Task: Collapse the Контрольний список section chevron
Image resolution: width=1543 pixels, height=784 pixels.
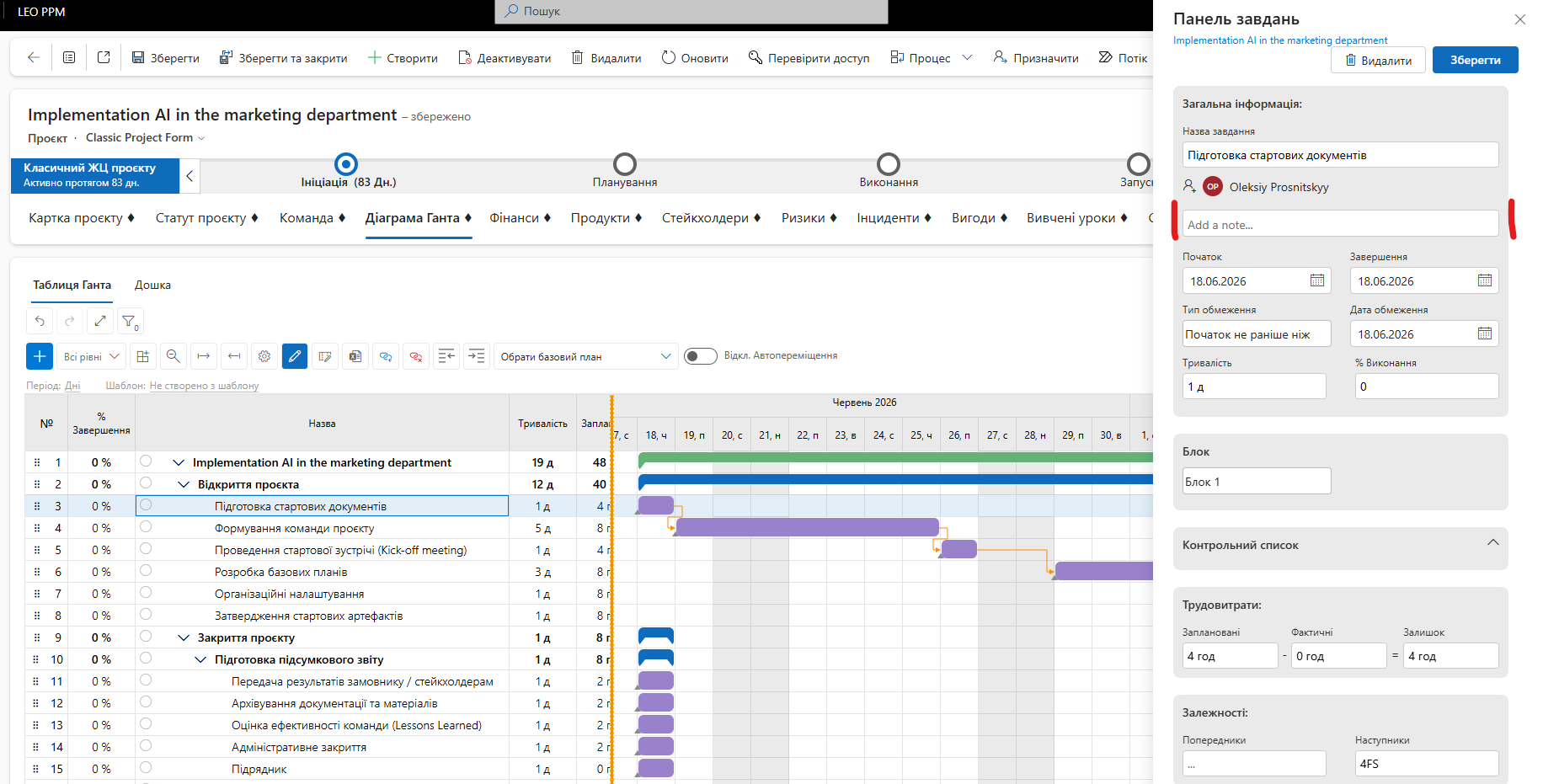Action: pyautogui.click(x=1493, y=542)
